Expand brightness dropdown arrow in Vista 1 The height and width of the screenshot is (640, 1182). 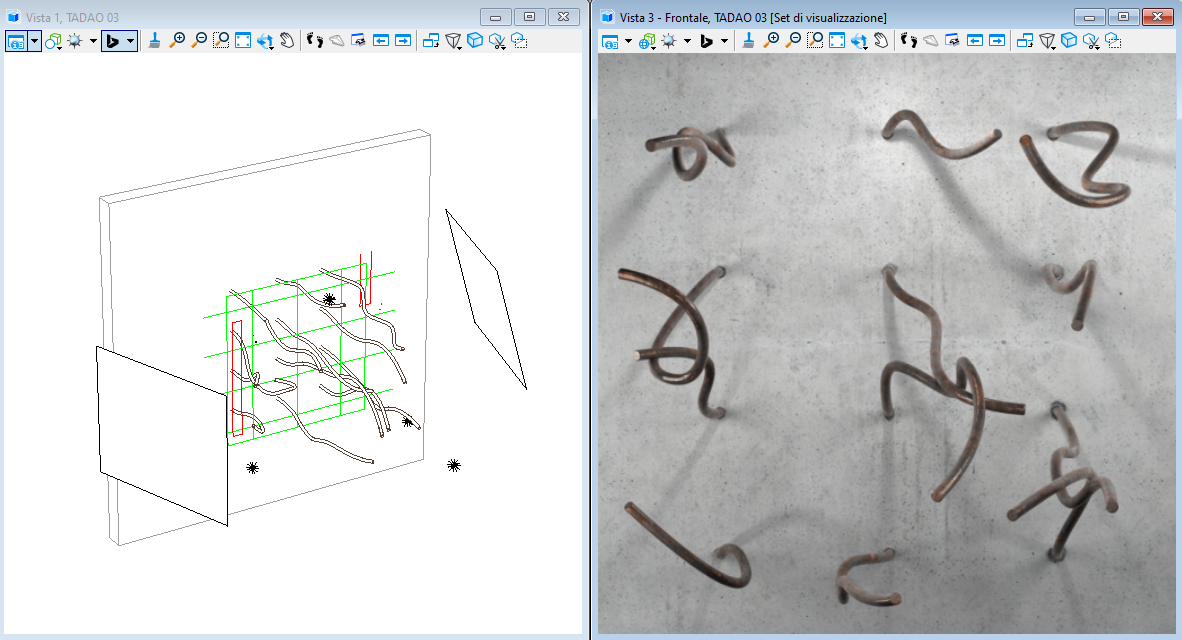pyautogui.click(x=93, y=41)
